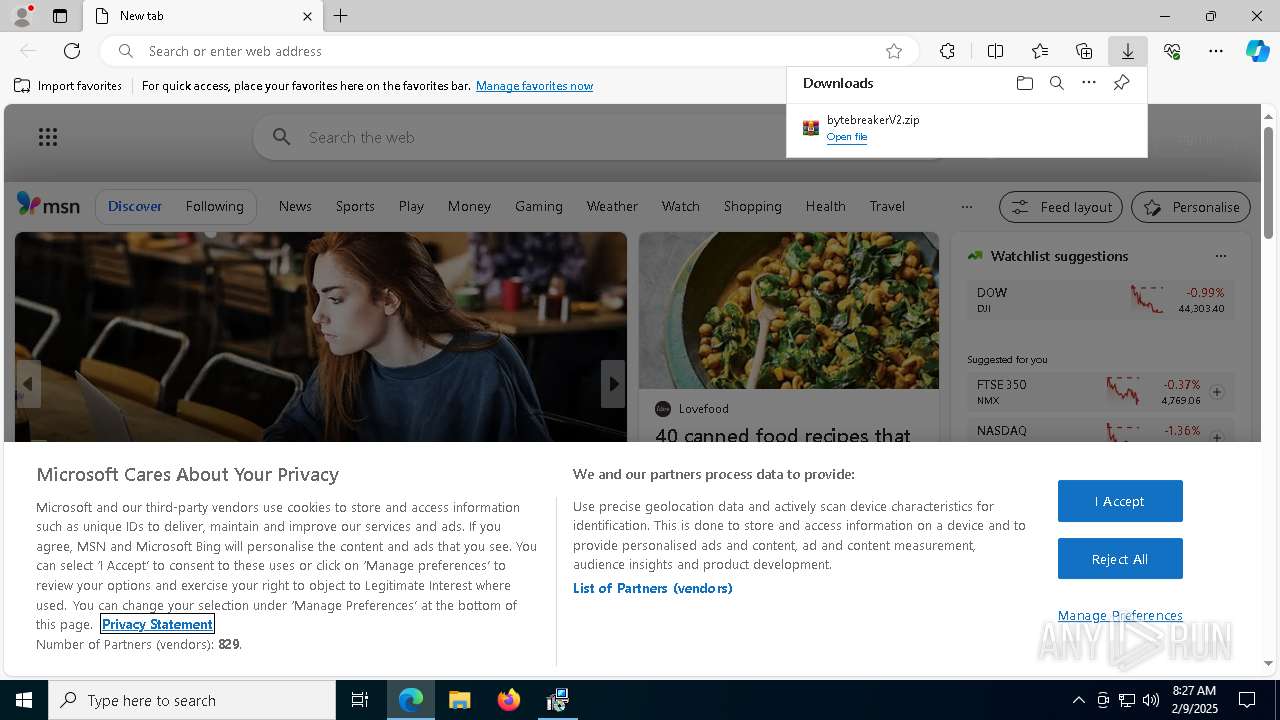Toggle the Downloads toolbar button
1280x720 pixels.
(x=1127, y=51)
